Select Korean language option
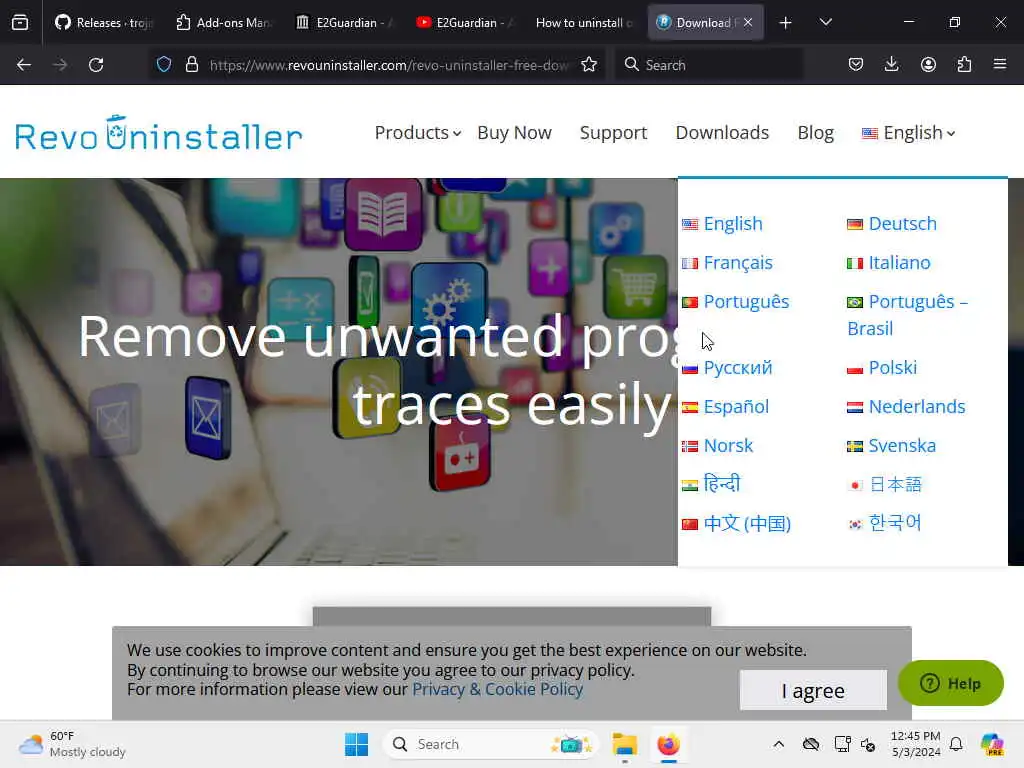Screen dimensions: 1024x768 (x=885, y=523)
